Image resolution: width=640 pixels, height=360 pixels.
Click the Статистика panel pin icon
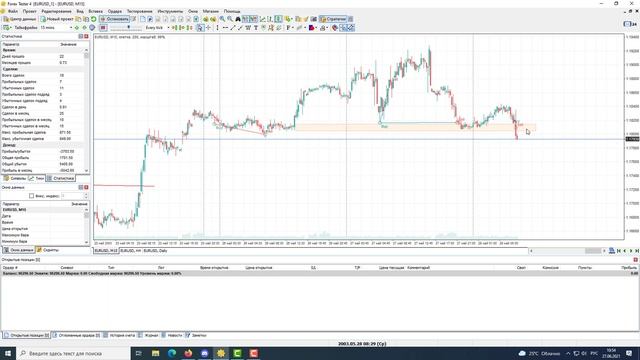click(81, 36)
